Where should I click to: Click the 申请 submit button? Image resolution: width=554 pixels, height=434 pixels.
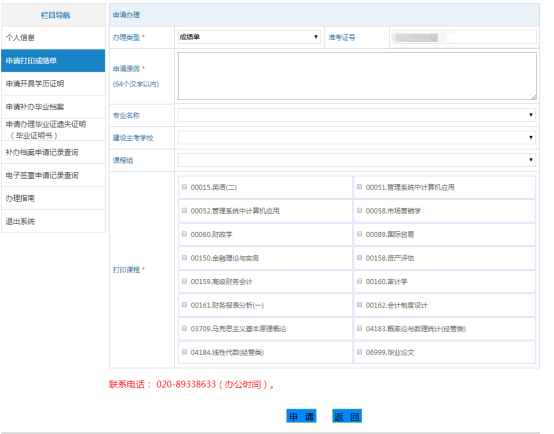click(x=301, y=416)
